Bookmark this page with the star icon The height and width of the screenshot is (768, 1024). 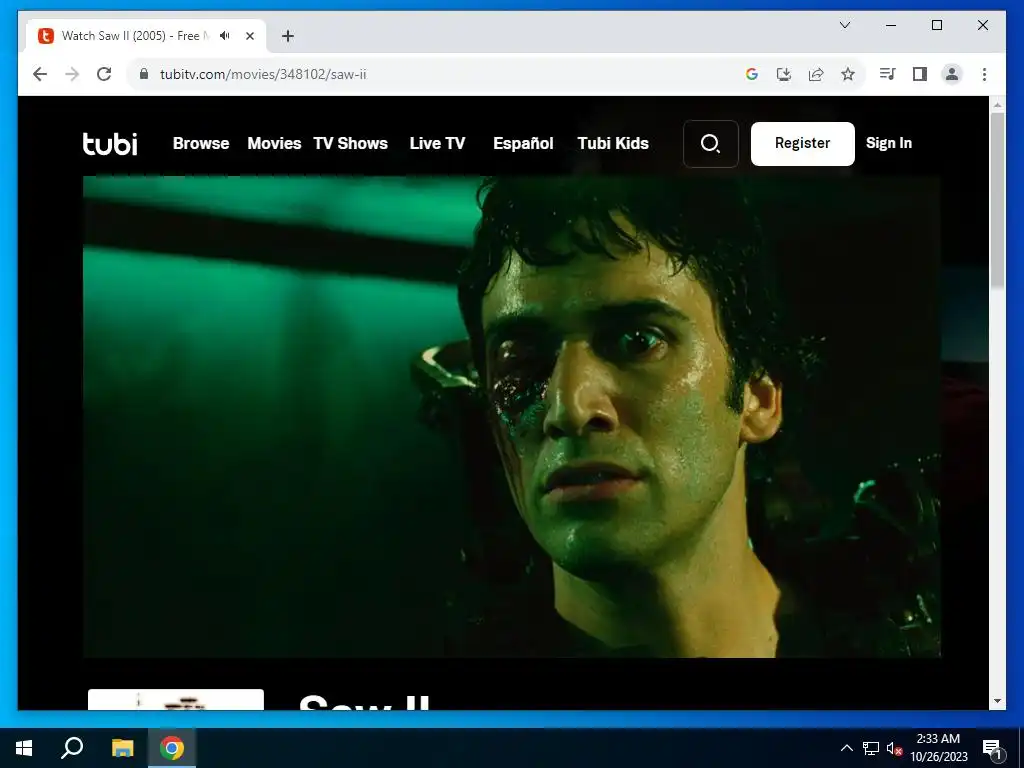click(848, 74)
